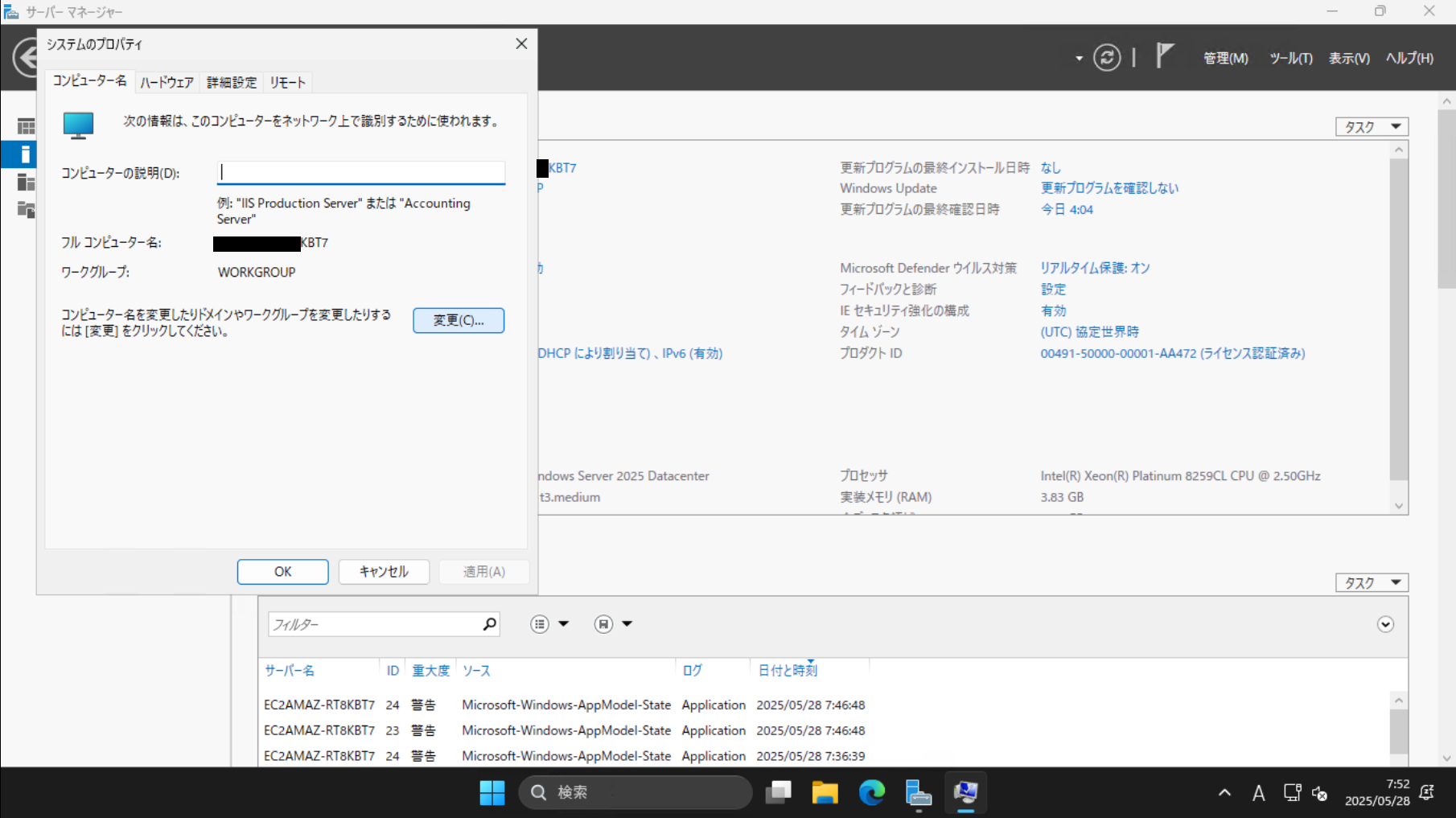
Task: Click the 変更(C)... button
Action: coord(458,320)
